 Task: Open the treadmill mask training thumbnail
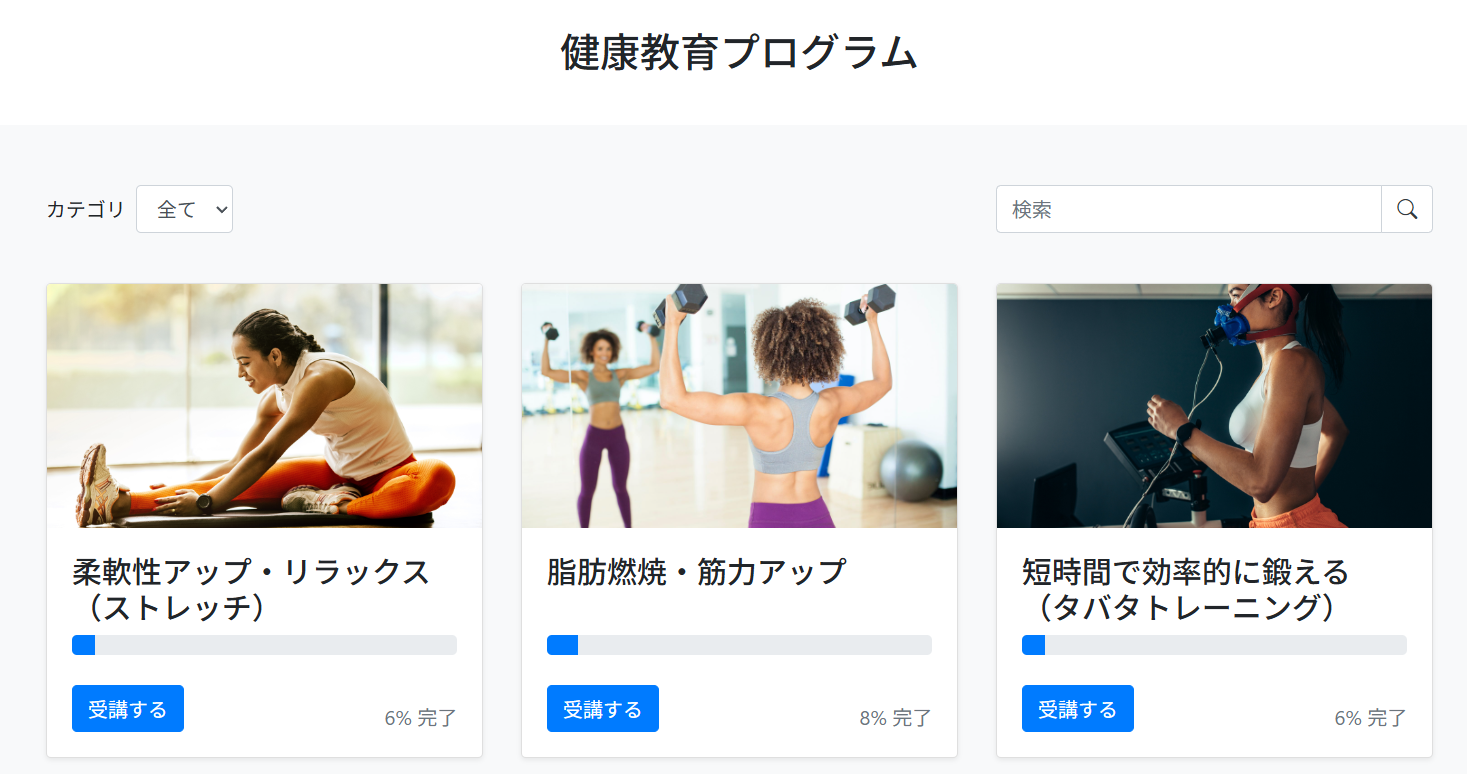pyautogui.click(x=1214, y=406)
